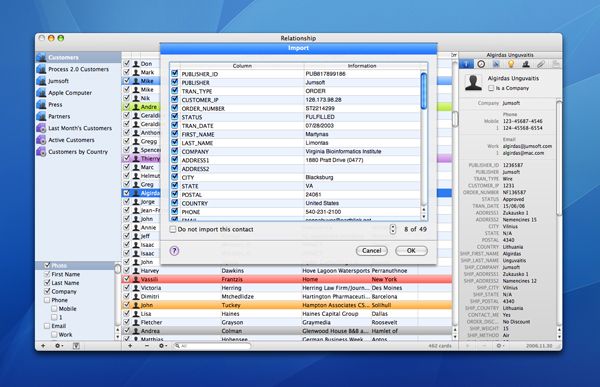Click the FIRST_NAME value Martynas
Screen dimensions: 600x387
point(316,134)
